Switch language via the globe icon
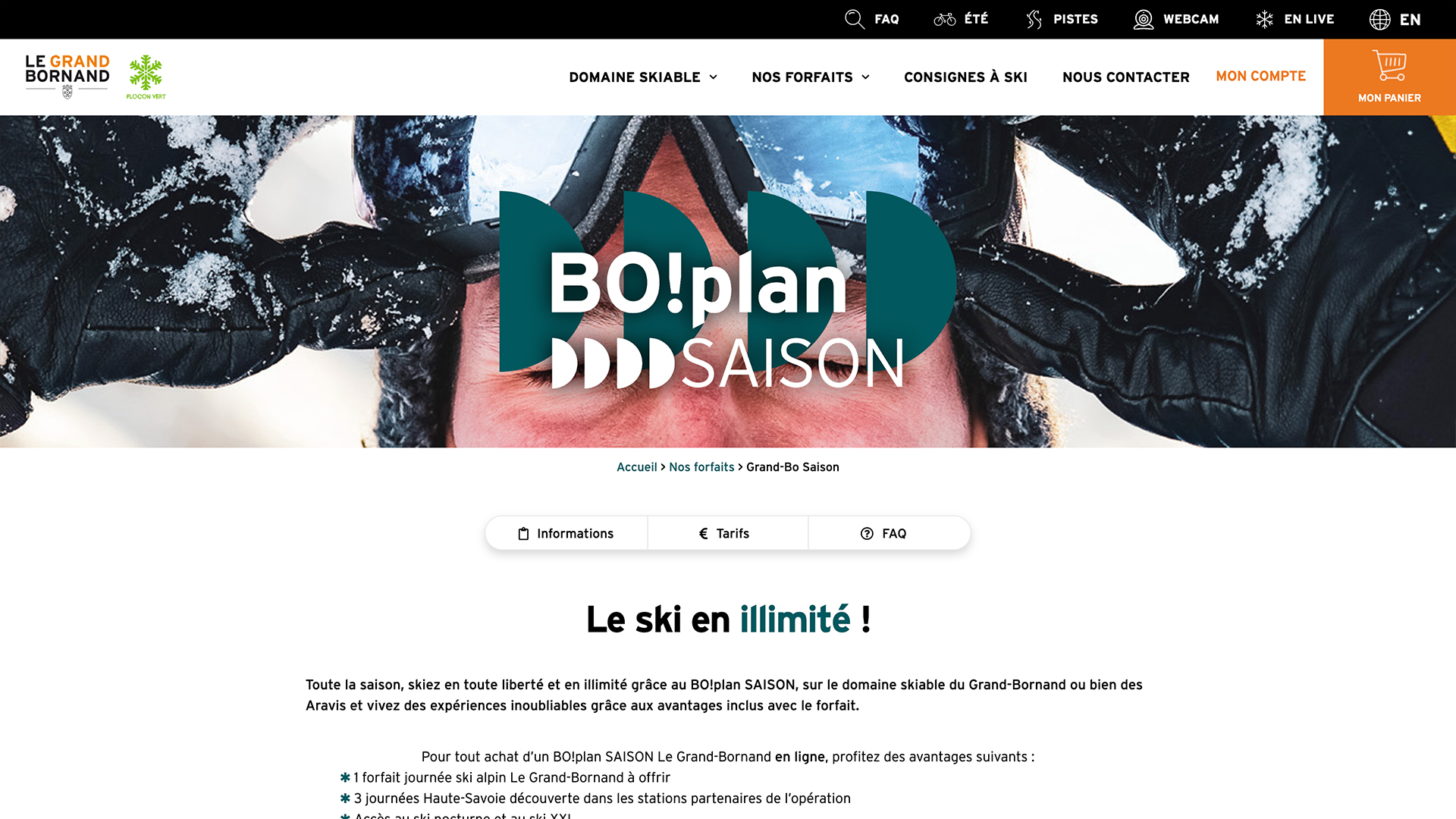The width and height of the screenshot is (1456, 819). [1380, 19]
